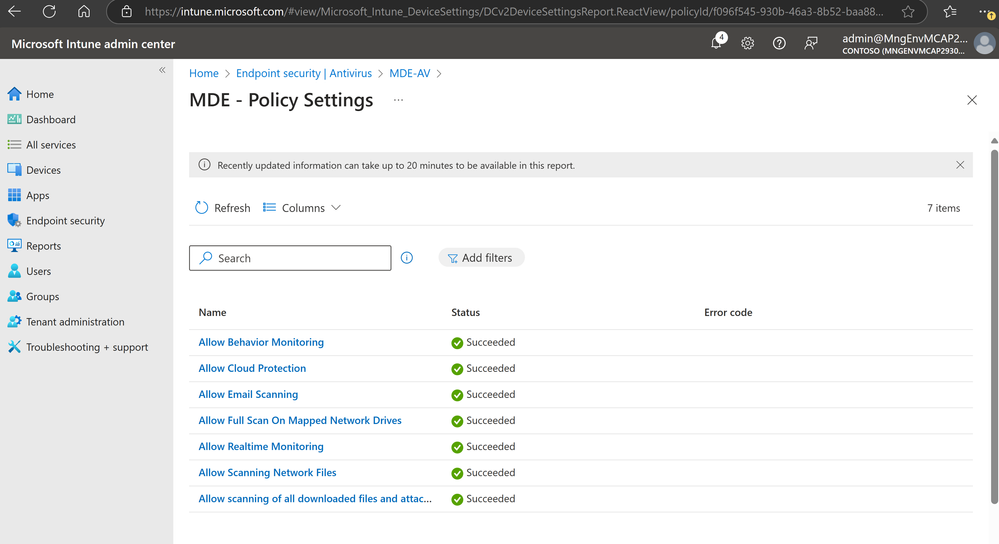Refresh the policy settings report

222,208
